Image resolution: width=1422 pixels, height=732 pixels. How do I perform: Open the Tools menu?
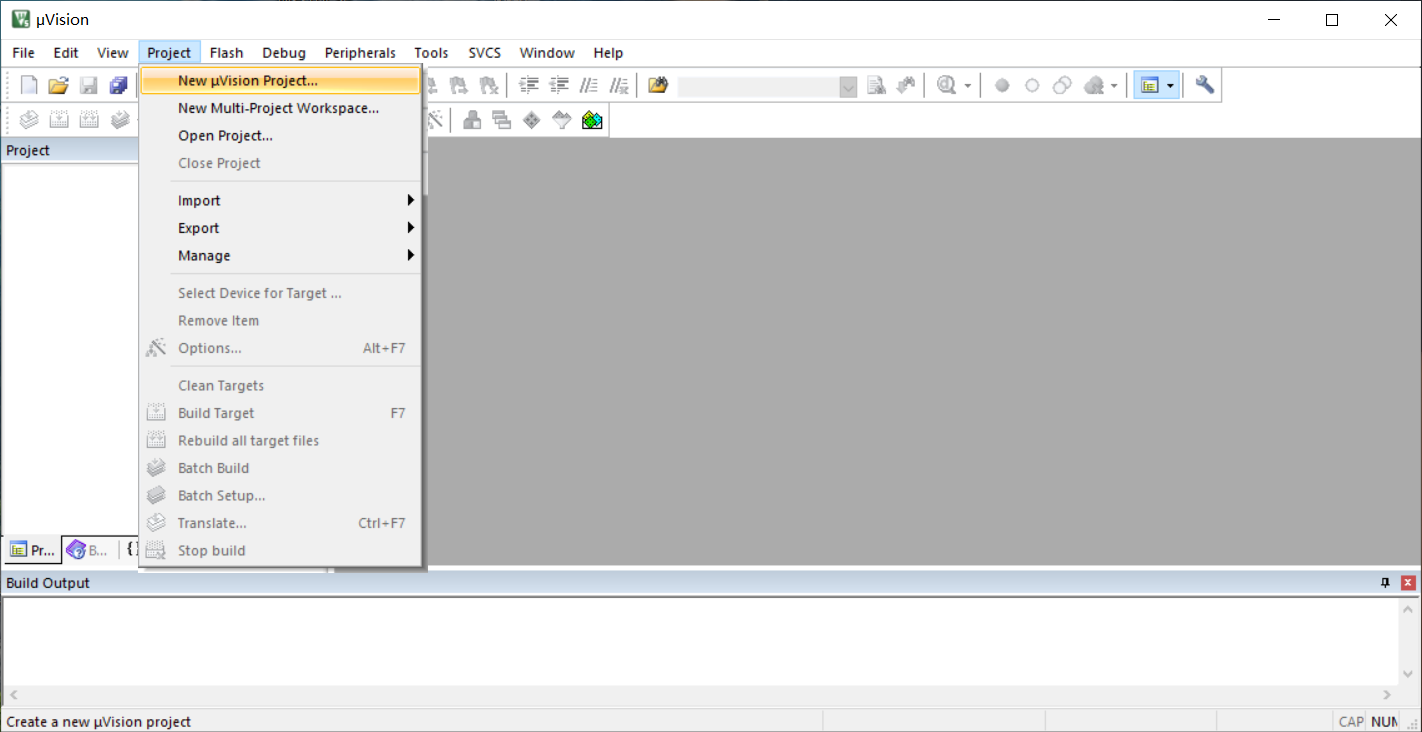point(431,53)
